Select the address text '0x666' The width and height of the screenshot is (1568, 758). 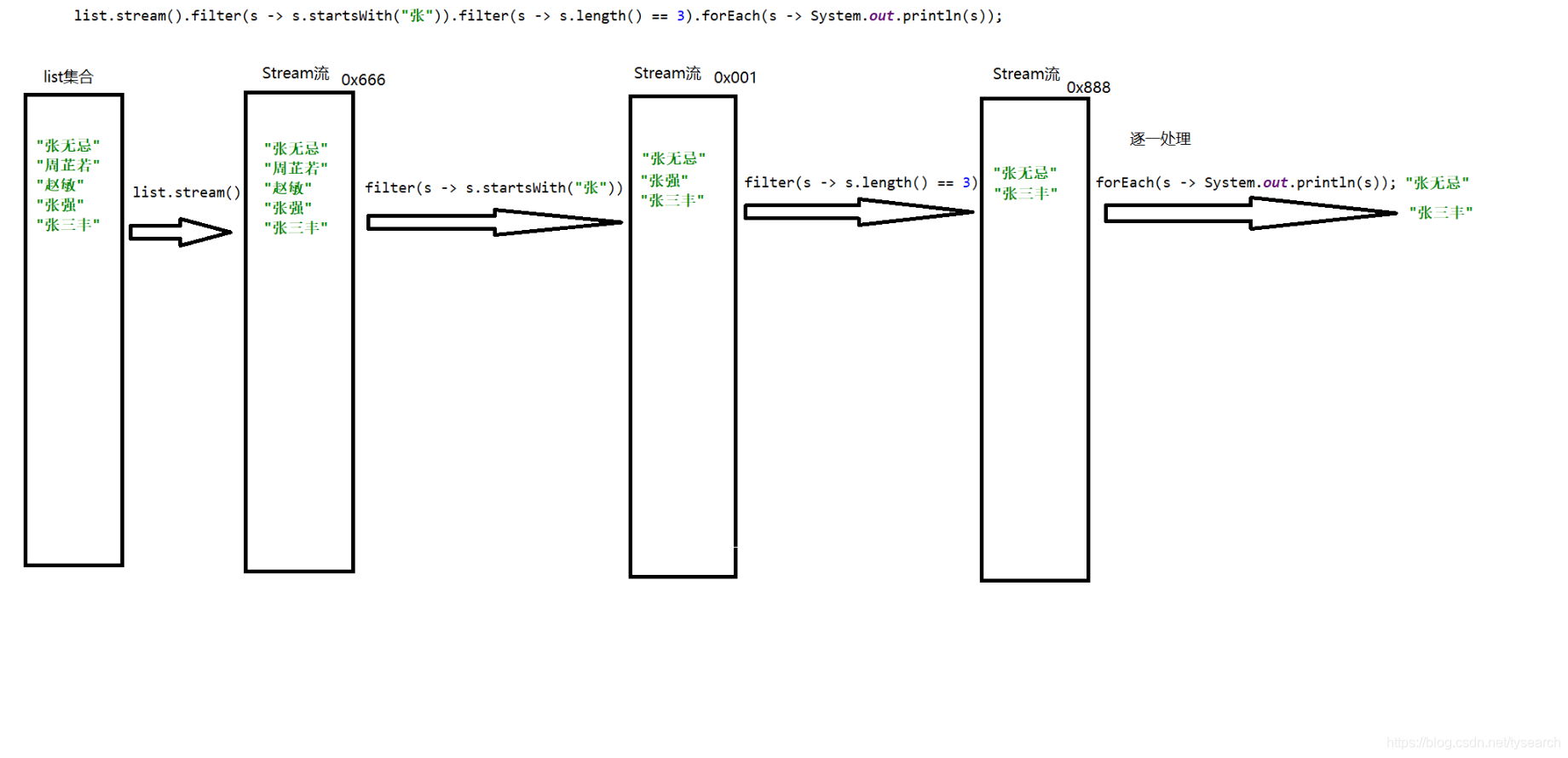[x=363, y=80]
